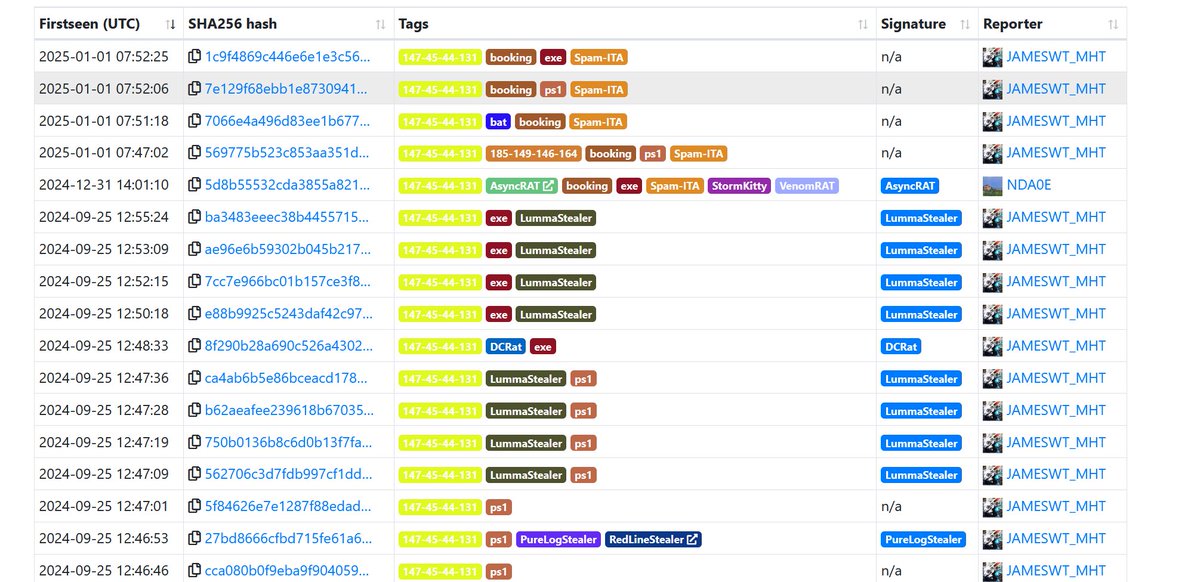Select timestamp 2024-09-25 12:46:46
This screenshot has height=582, width=1200.
pyautogui.click(x=104, y=571)
